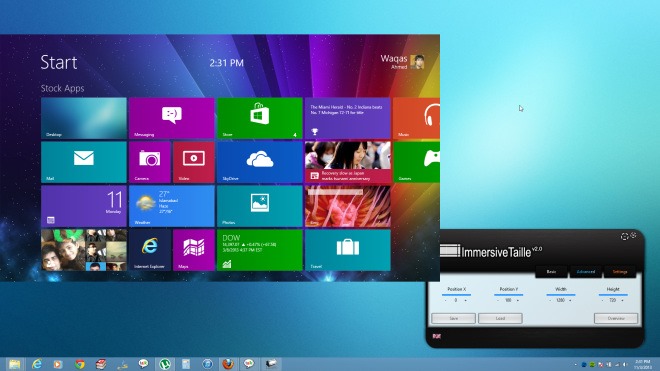Launch Firefox from taskbar
The image size is (660, 371).
228,364
